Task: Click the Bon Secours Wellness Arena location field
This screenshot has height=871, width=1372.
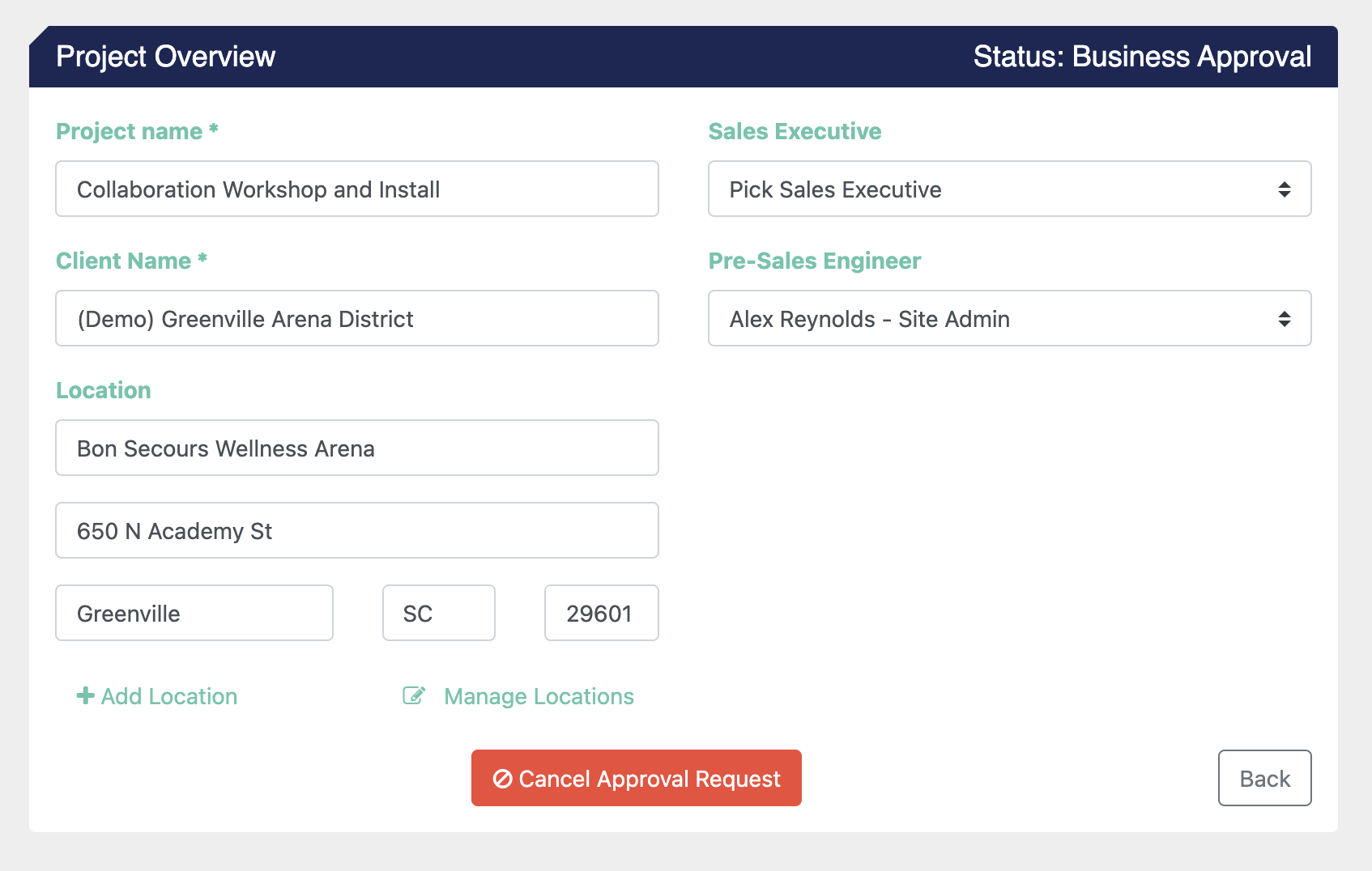Action: [357, 448]
